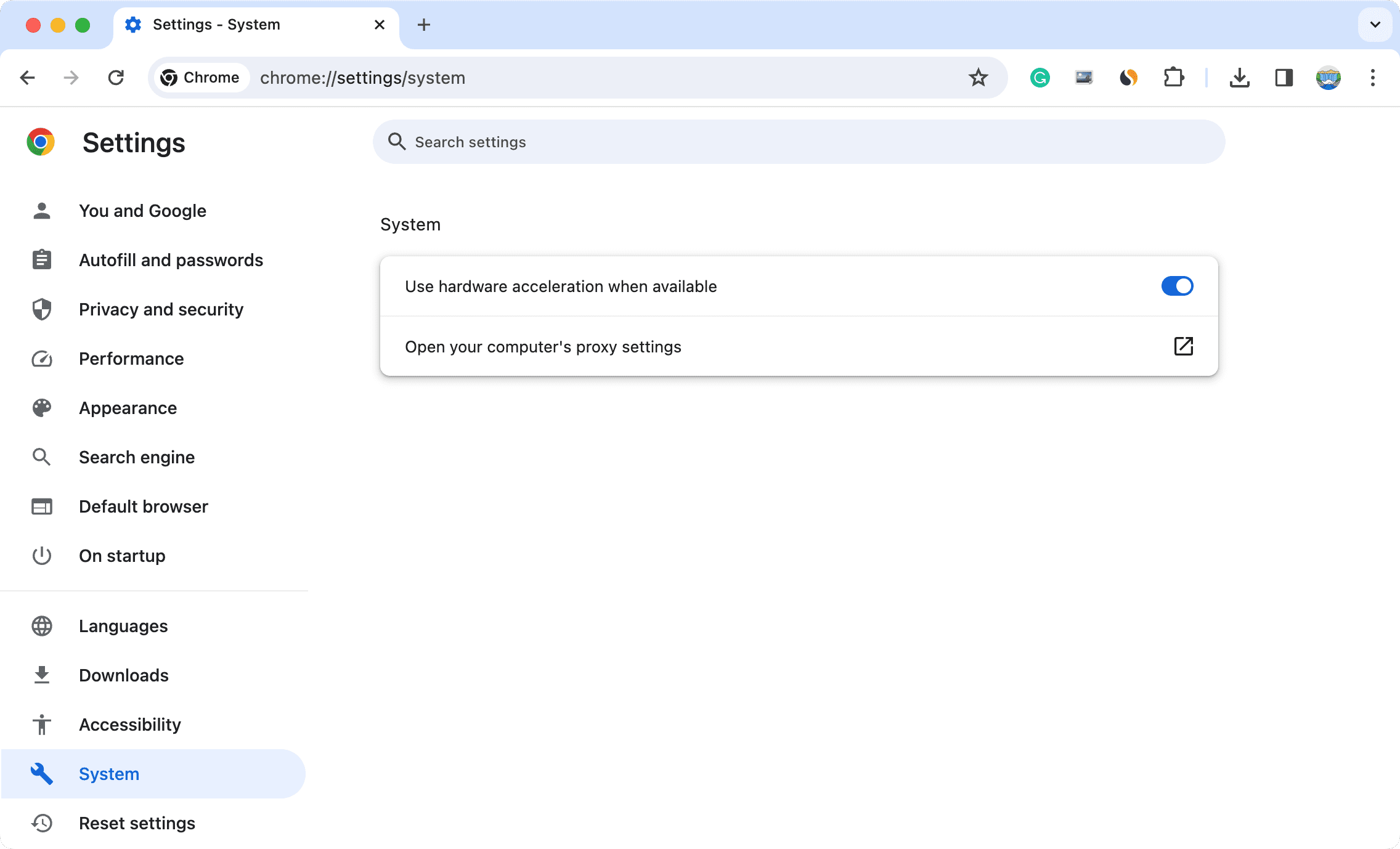The height and width of the screenshot is (849, 1400).
Task: Open a new tab with the plus button
Action: pyautogui.click(x=423, y=25)
